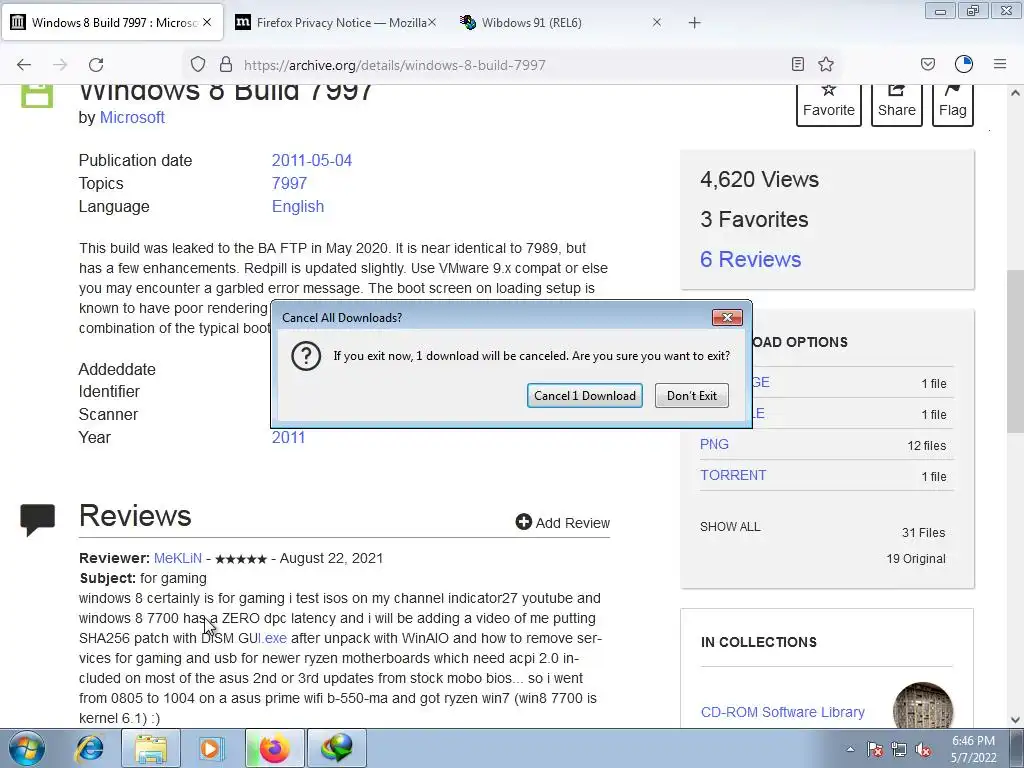Switch to Firefox Privacy Notice tab

[x=336, y=23]
